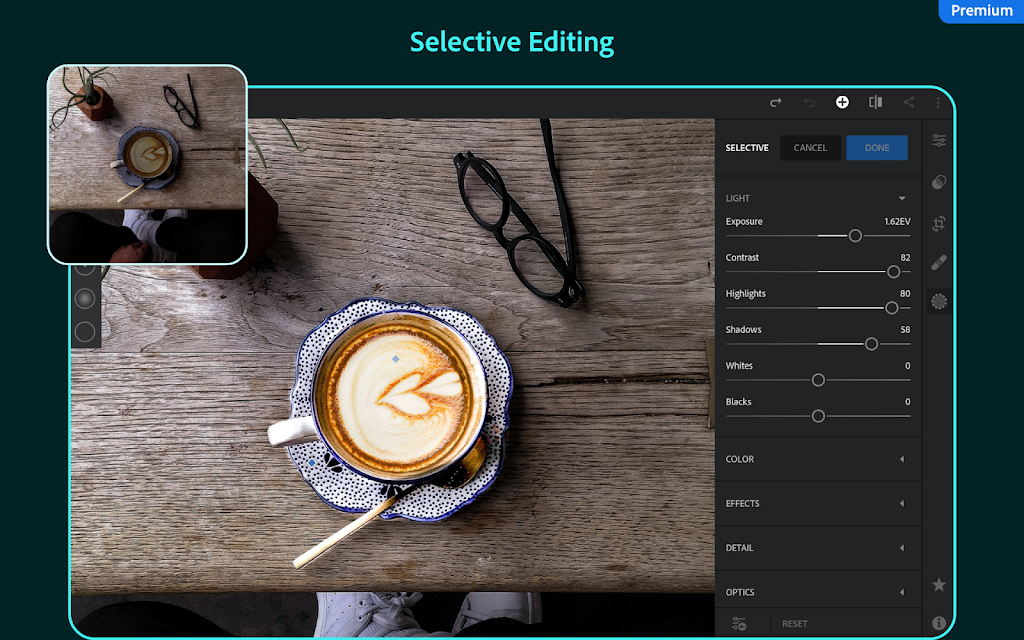Click the Whites slider handle
This screenshot has width=1024, height=640.
click(x=818, y=380)
